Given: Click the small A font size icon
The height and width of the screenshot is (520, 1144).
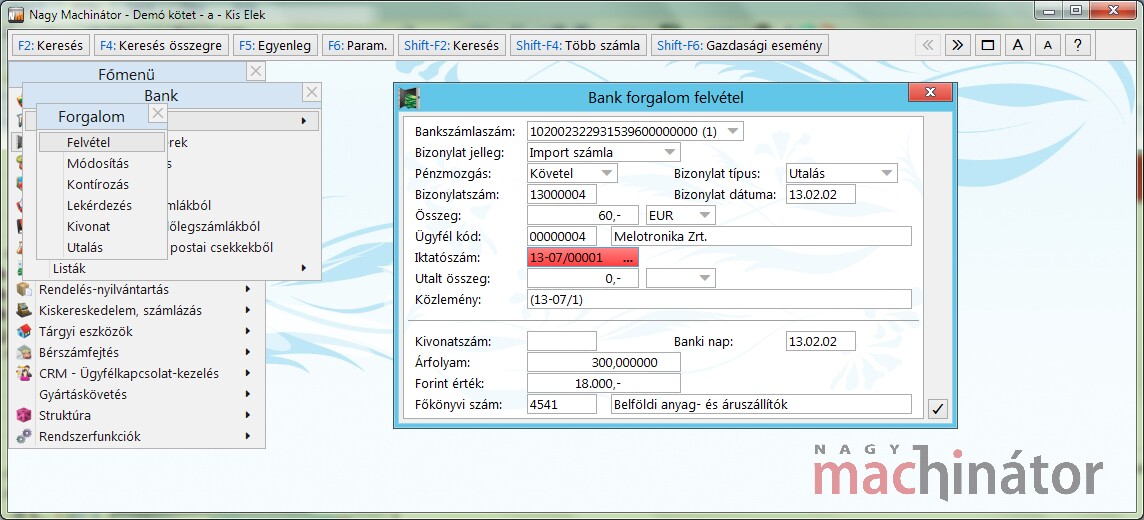Looking at the screenshot, I should click(x=1048, y=45).
